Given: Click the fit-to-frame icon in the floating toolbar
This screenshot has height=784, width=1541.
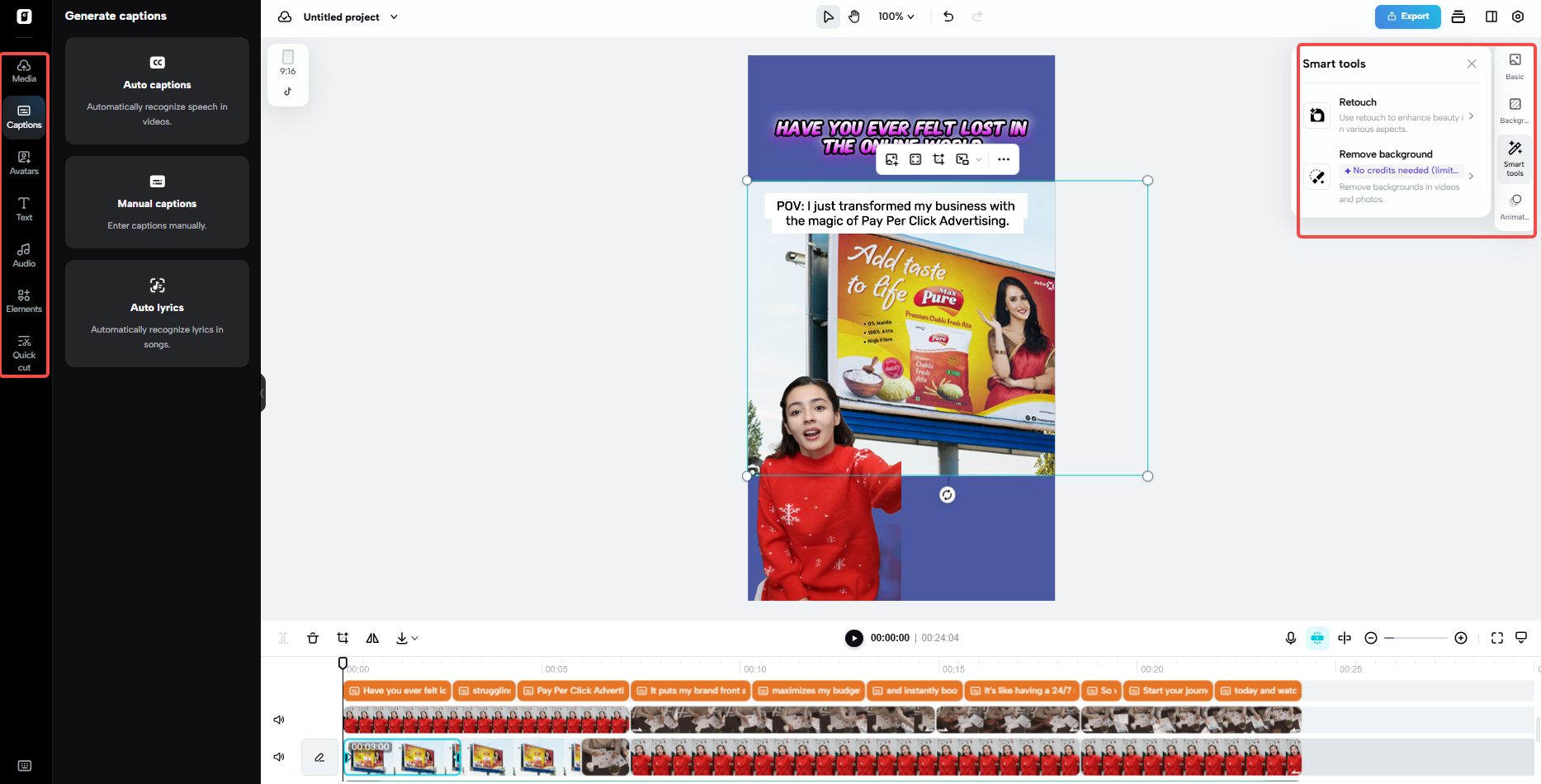Looking at the screenshot, I should pos(915,159).
